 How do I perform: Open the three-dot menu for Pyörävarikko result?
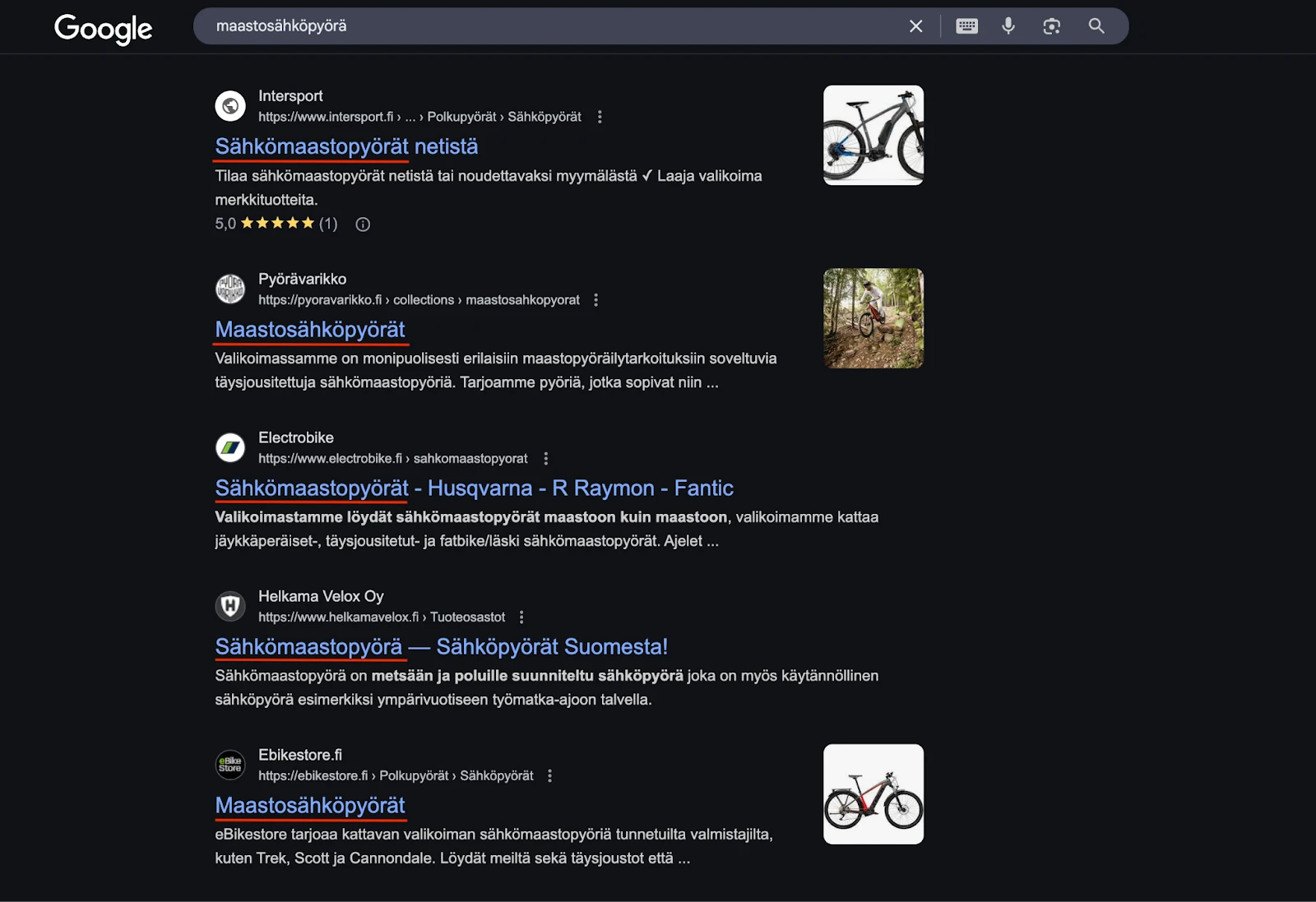pos(596,300)
